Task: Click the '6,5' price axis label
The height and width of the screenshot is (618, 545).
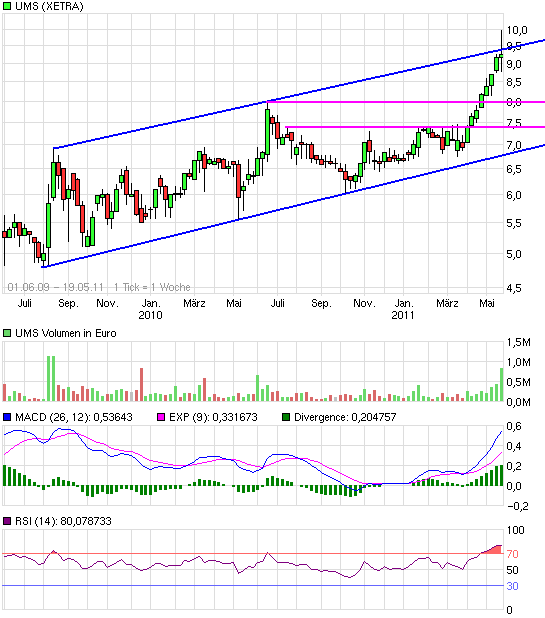Action: [514, 169]
